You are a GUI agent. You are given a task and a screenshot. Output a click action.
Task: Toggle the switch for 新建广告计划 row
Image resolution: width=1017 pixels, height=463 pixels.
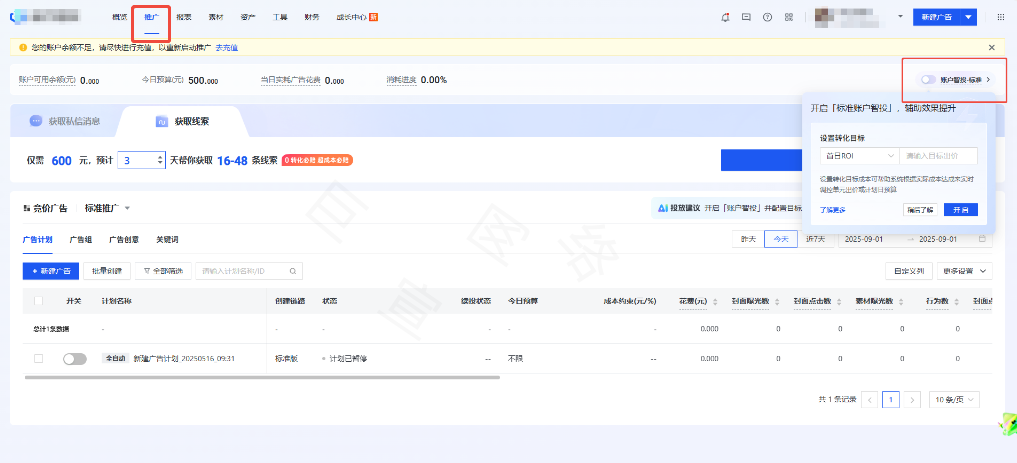[75, 359]
